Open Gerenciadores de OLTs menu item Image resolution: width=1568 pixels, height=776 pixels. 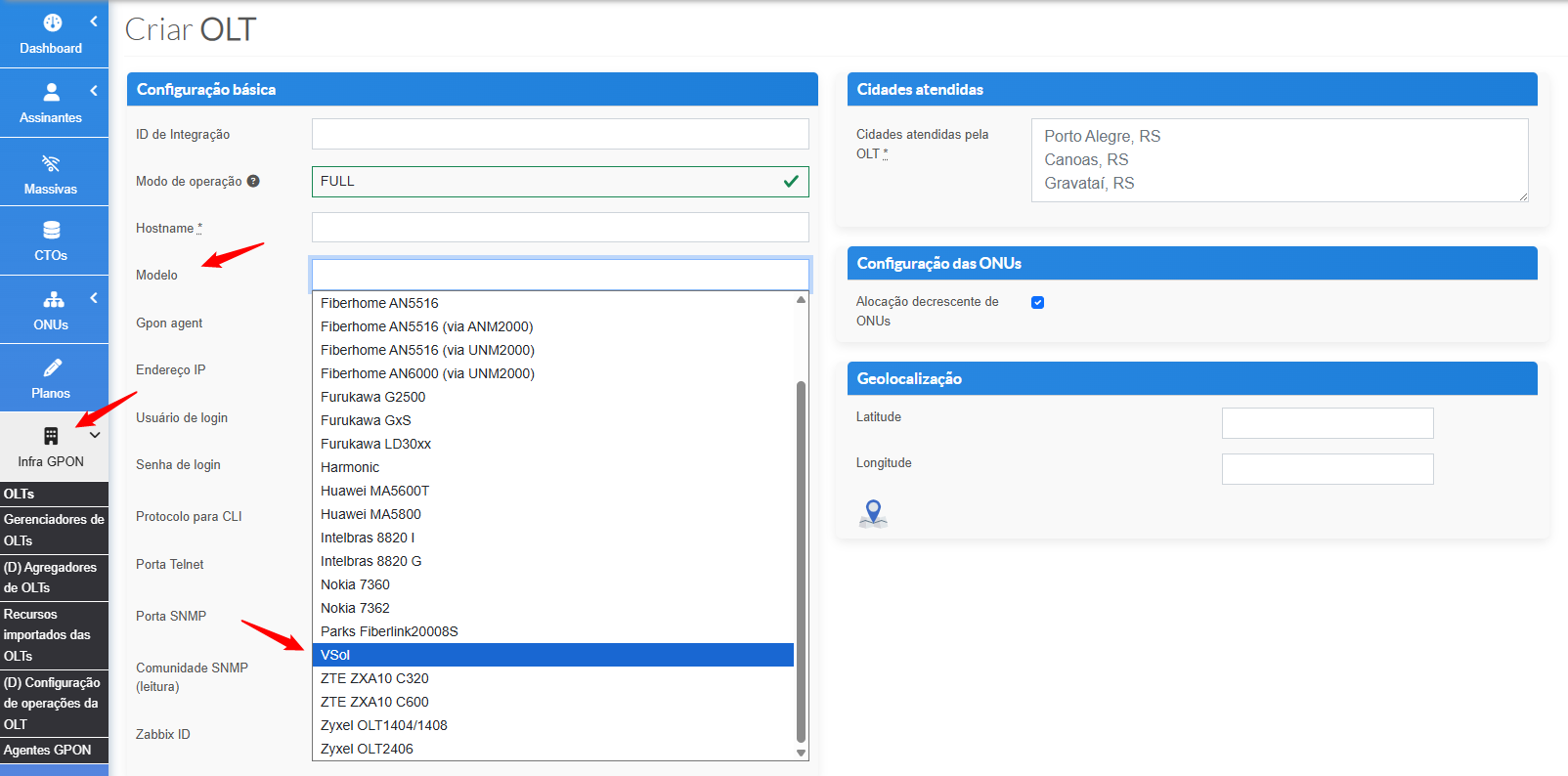pos(54,530)
